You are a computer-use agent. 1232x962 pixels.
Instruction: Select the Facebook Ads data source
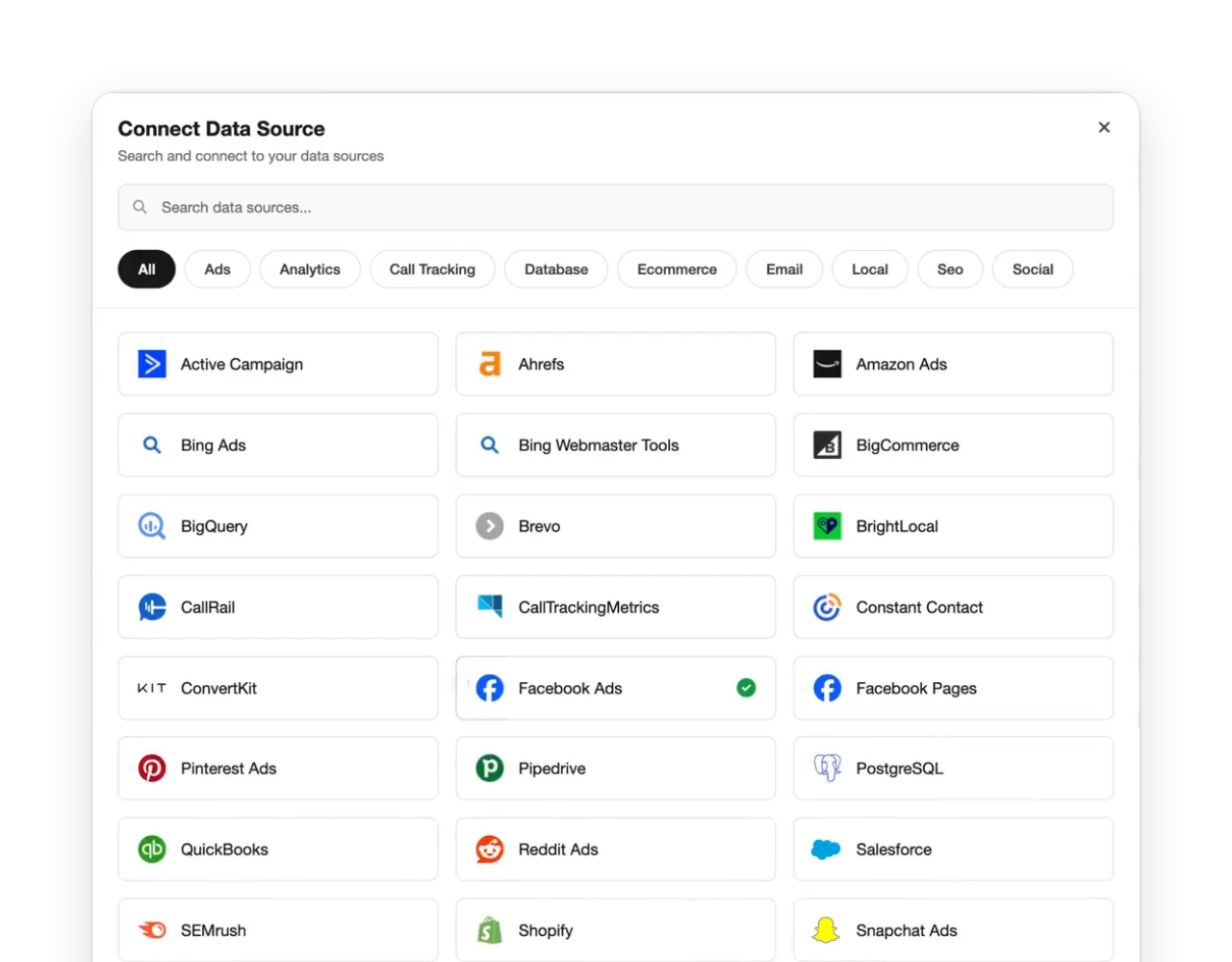point(616,688)
